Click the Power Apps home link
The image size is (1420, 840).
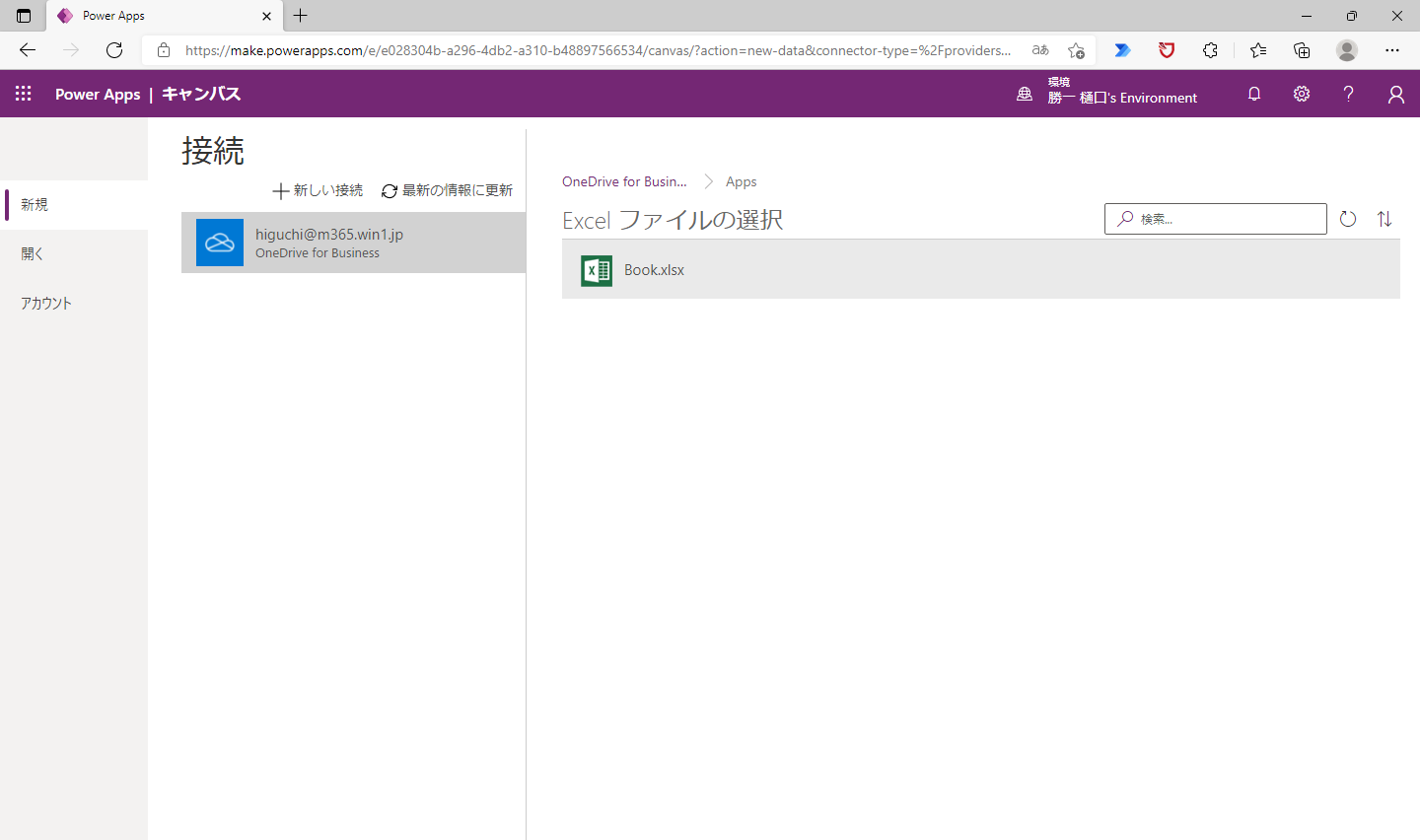pyautogui.click(x=98, y=94)
